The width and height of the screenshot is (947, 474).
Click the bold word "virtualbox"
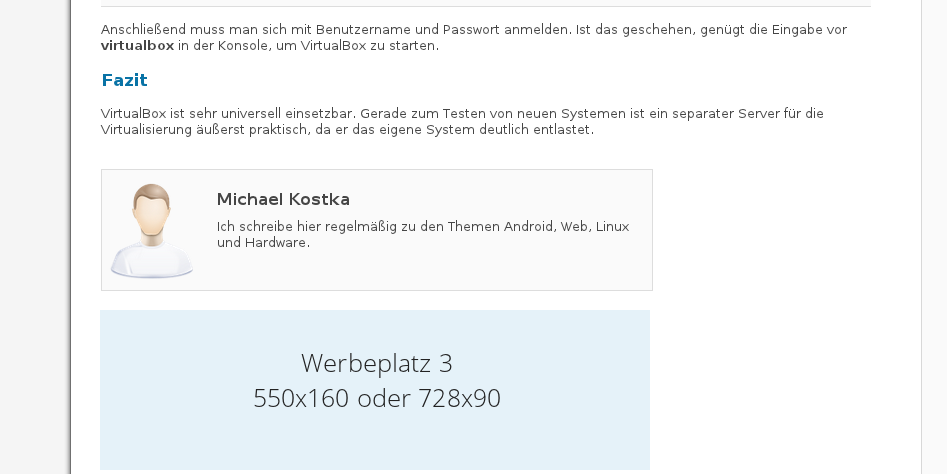(x=137, y=46)
